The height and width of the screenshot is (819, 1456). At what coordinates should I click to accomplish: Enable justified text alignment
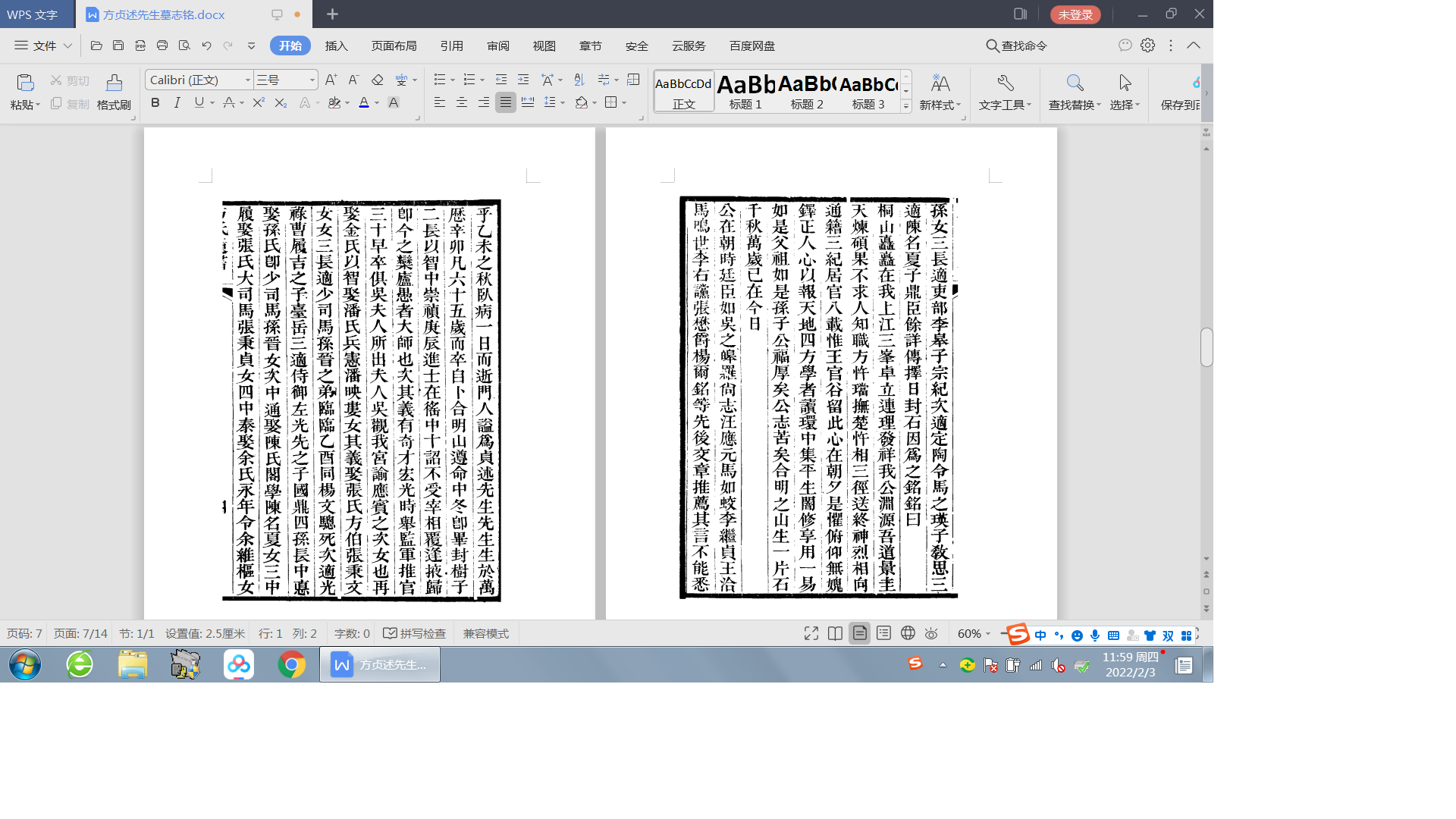506,102
